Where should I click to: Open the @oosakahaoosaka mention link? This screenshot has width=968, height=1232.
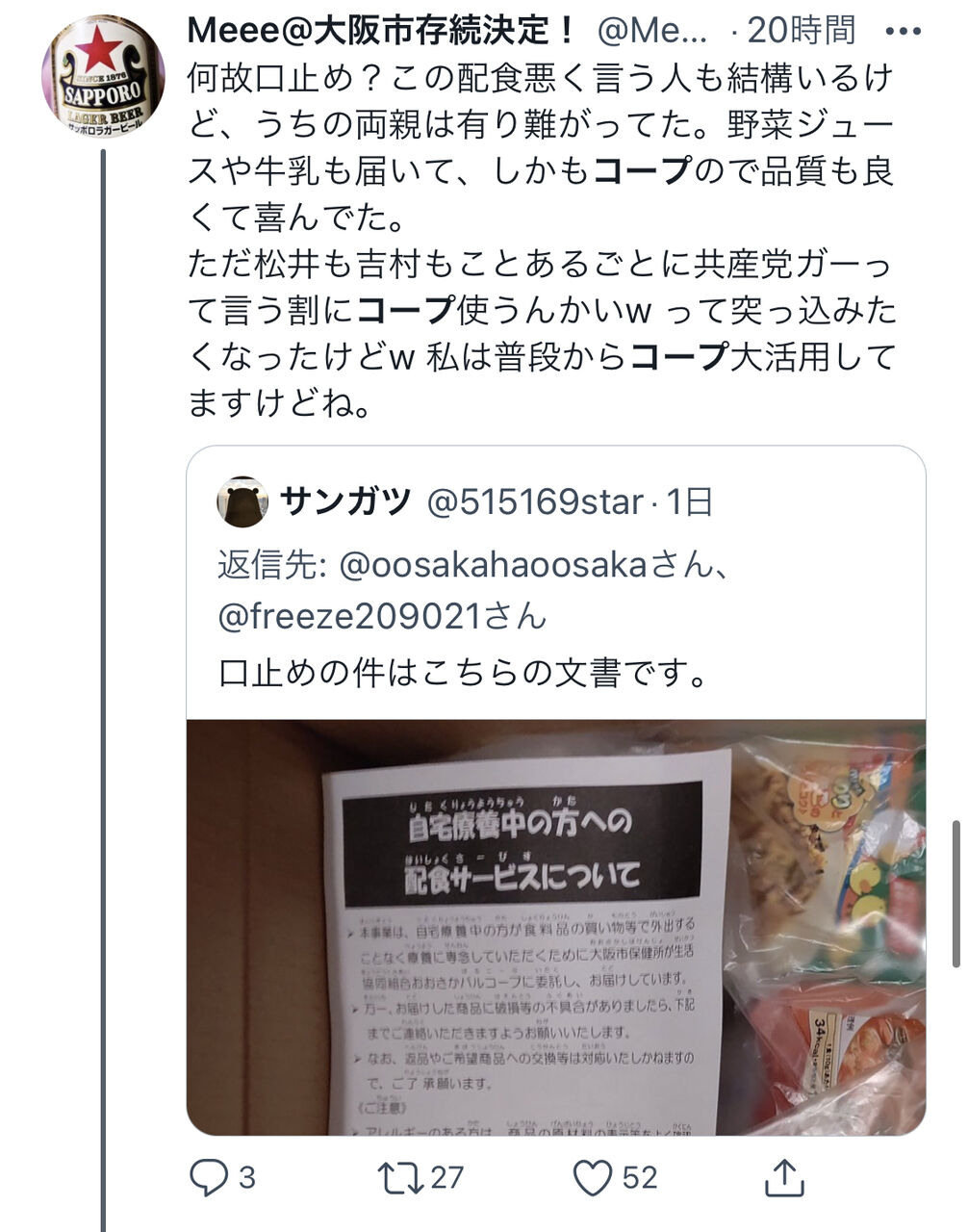click(x=495, y=565)
